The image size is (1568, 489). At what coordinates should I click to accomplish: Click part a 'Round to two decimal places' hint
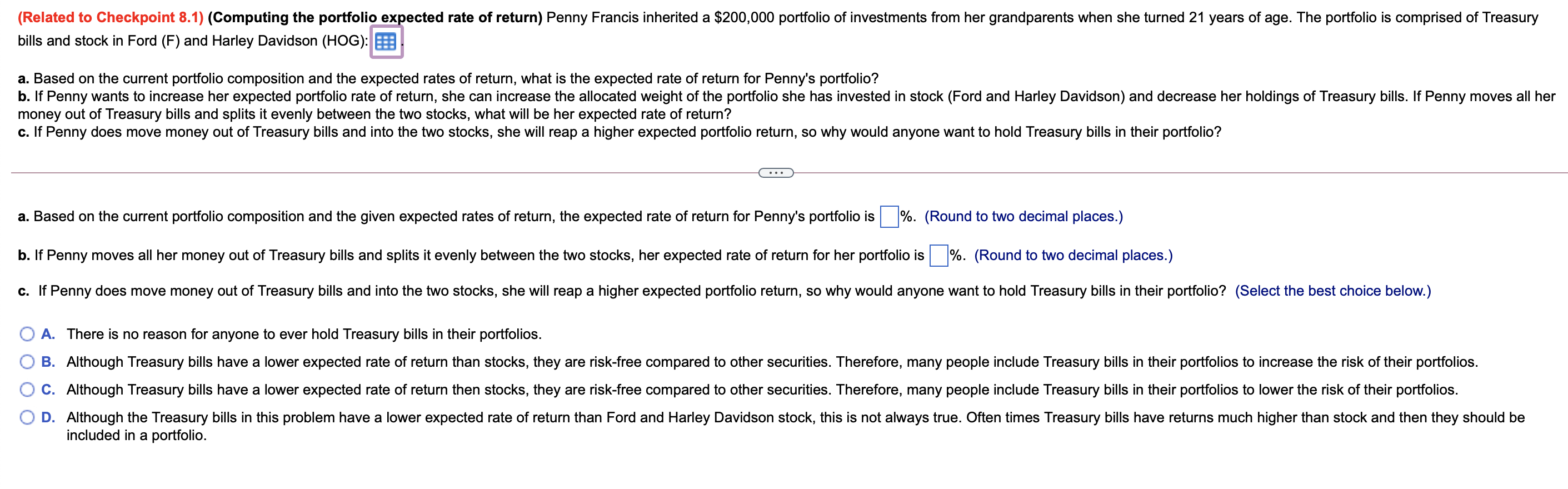[x=1023, y=216]
